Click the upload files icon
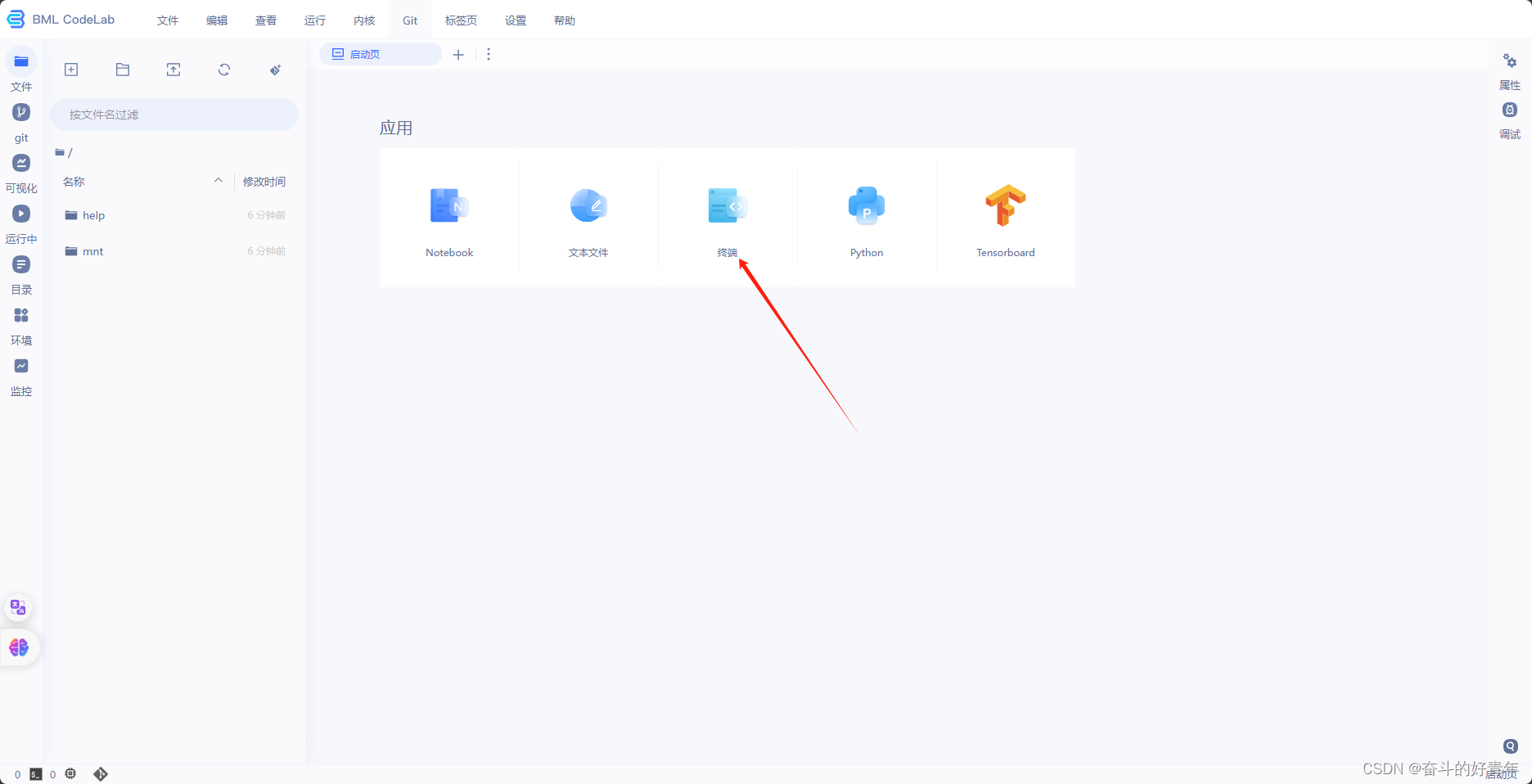Image resolution: width=1532 pixels, height=784 pixels. (x=173, y=70)
